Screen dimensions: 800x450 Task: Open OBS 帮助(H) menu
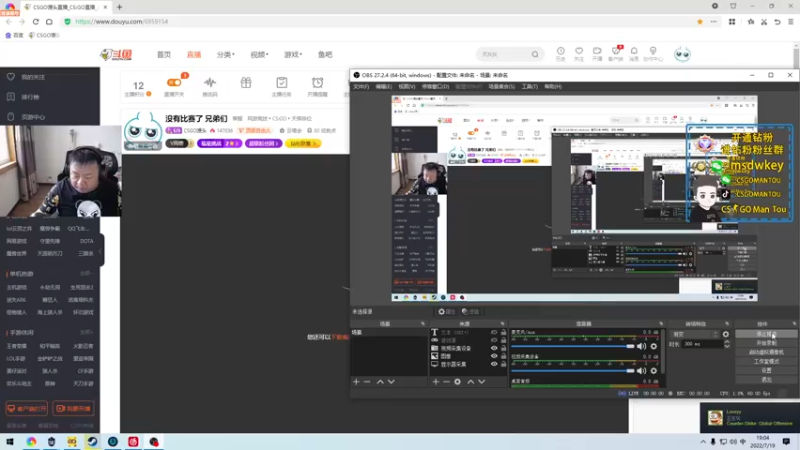click(553, 87)
